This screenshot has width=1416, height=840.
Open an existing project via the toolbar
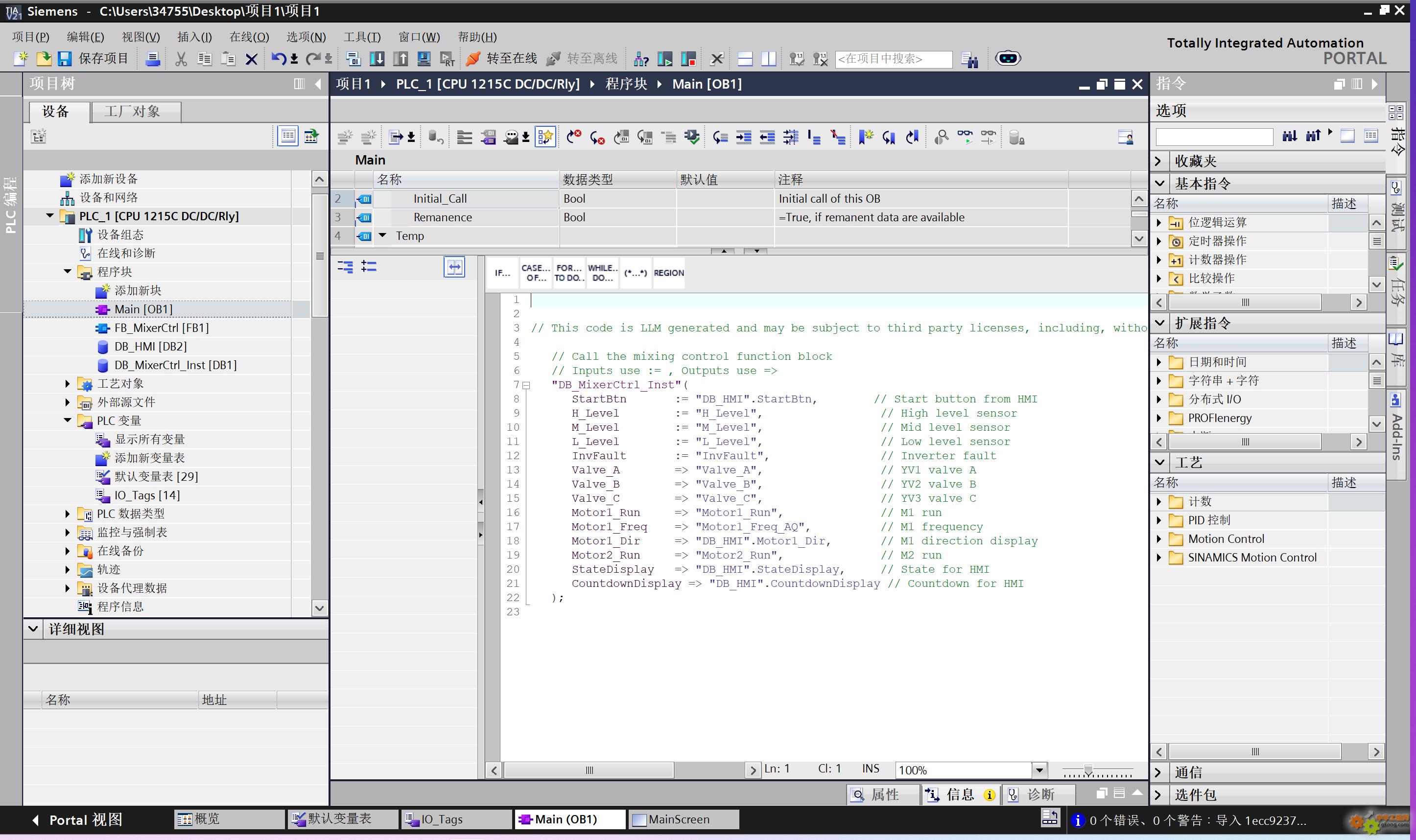44,58
